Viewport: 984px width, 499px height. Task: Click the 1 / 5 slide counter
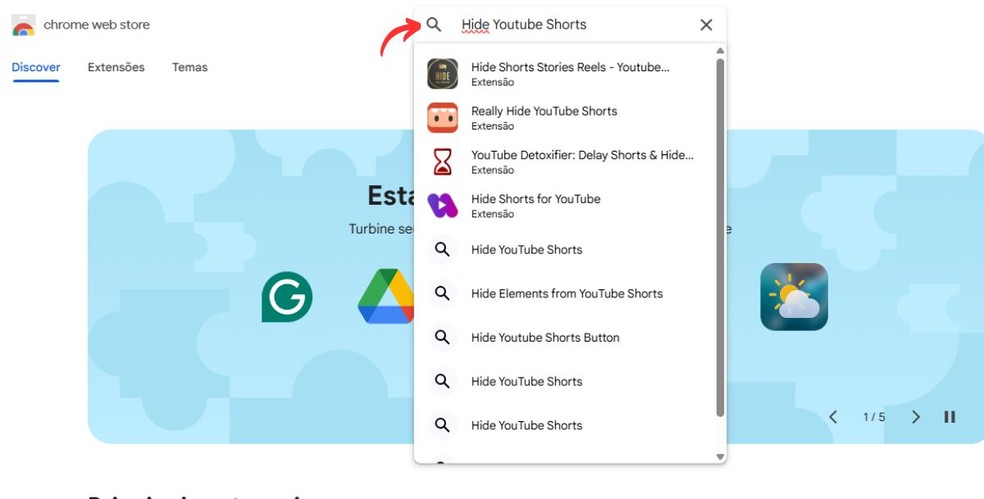874,417
